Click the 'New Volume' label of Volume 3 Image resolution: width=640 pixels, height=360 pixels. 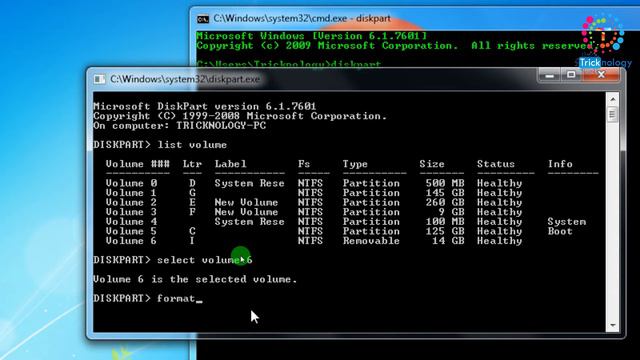click(x=247, y=212)
